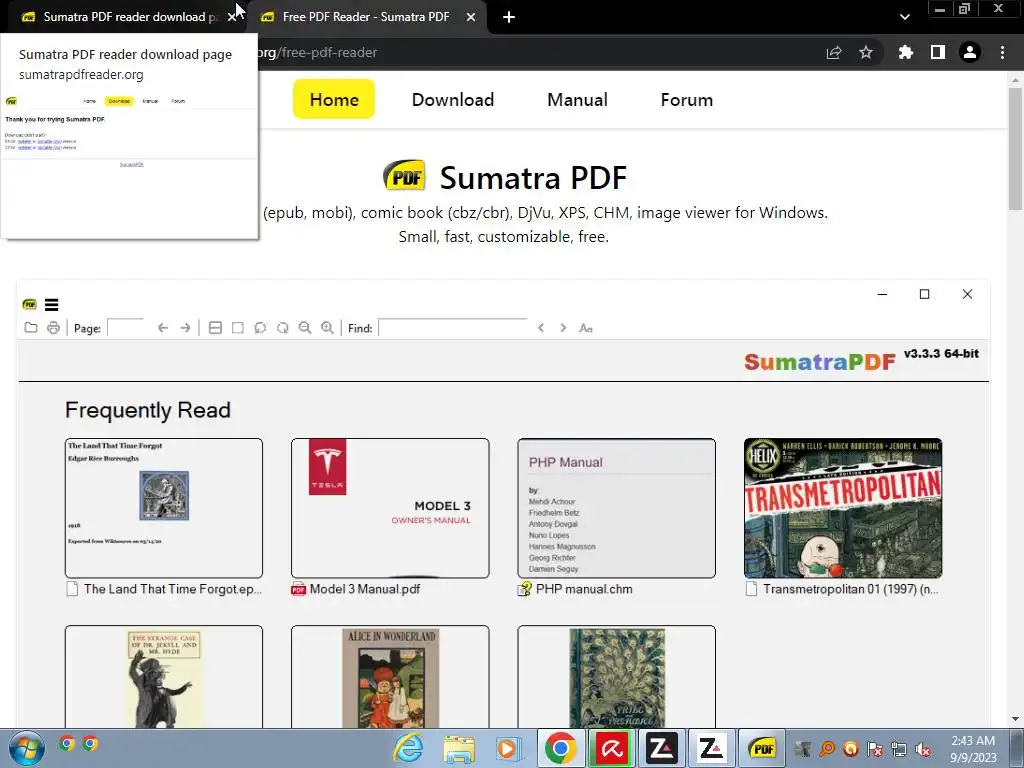Open Internet Explorer from taskbar
This screenshot has width=1024, height=768.
[x=409, y=748]
